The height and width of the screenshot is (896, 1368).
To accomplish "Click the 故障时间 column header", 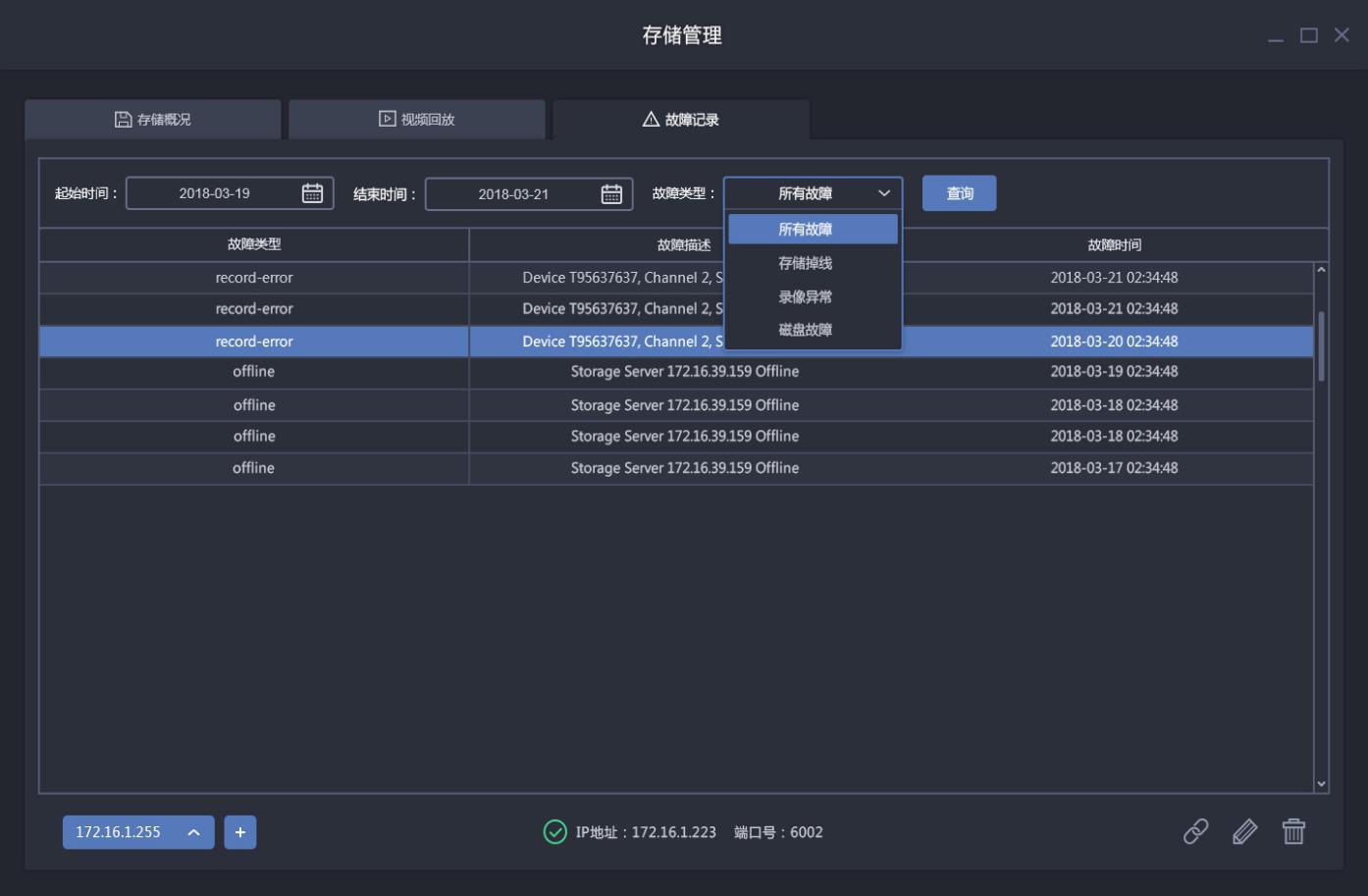I will 1114,244.
